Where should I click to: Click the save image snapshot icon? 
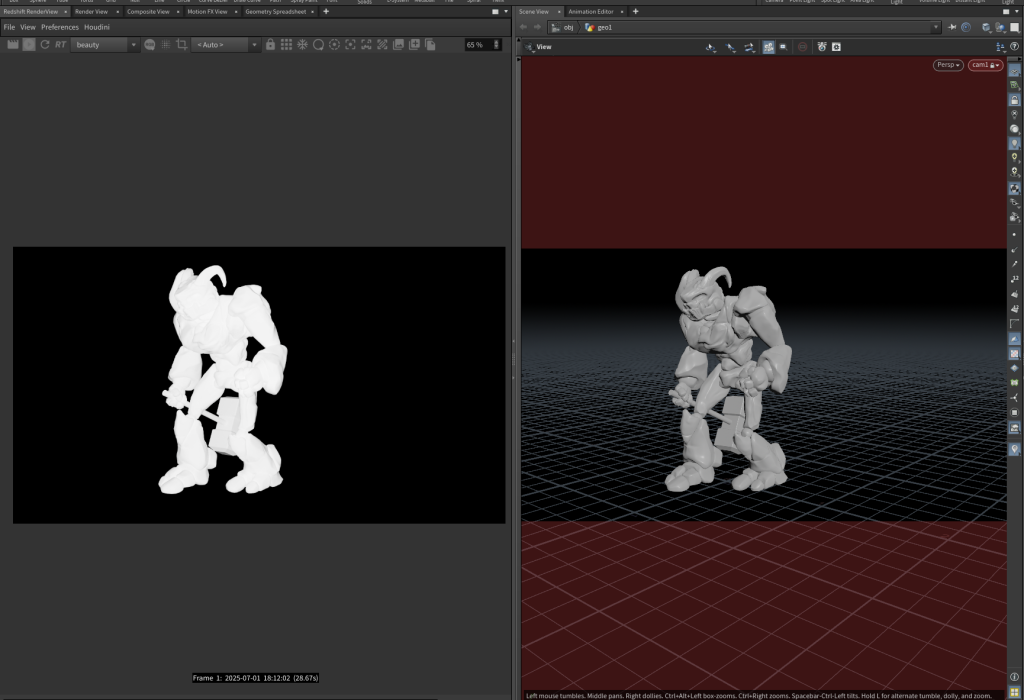pyautogui.click(x=399, y=45)
